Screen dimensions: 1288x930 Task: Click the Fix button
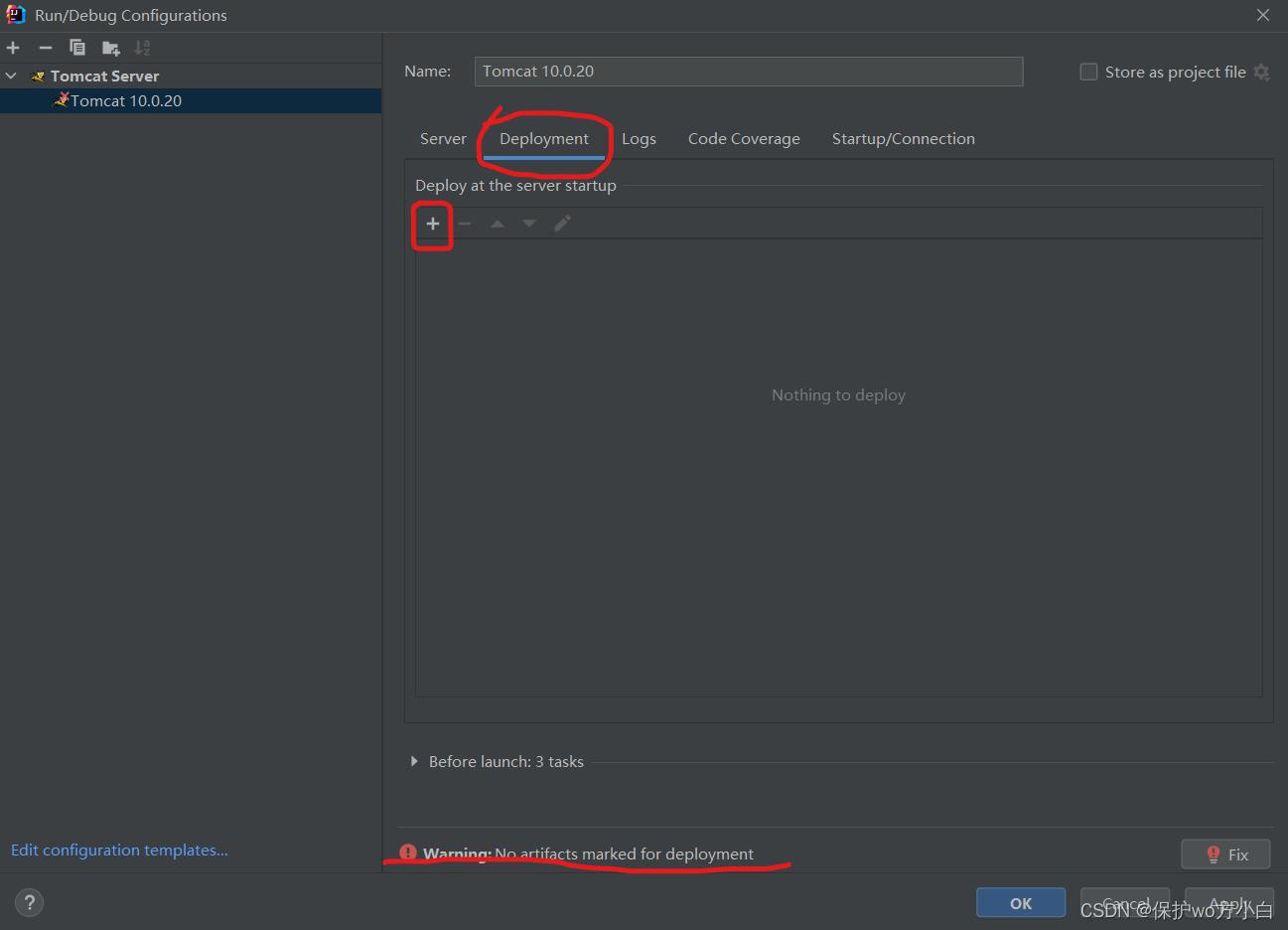click(x=1226, y=854)
